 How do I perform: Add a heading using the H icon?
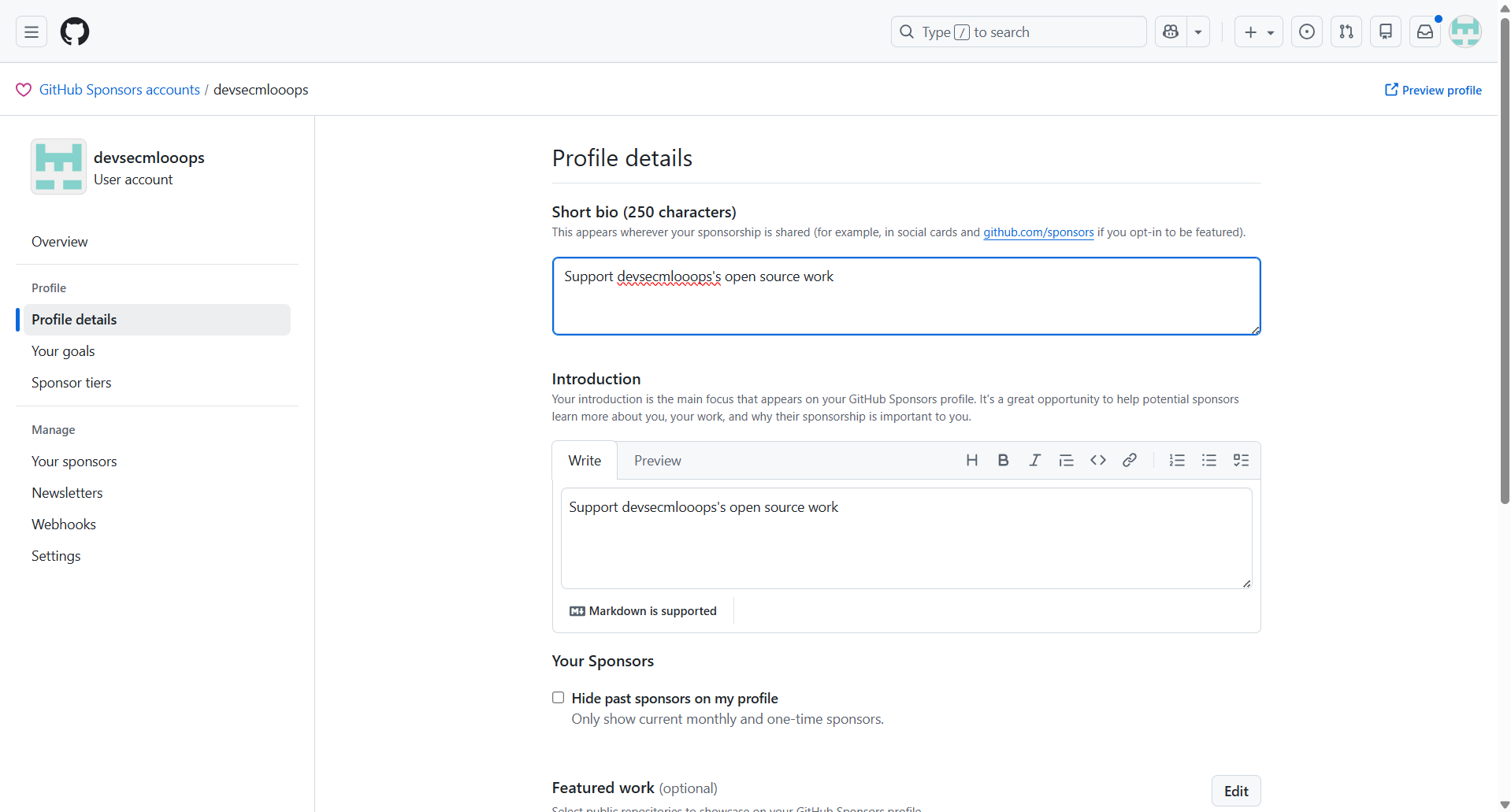(x=972, y=460)
